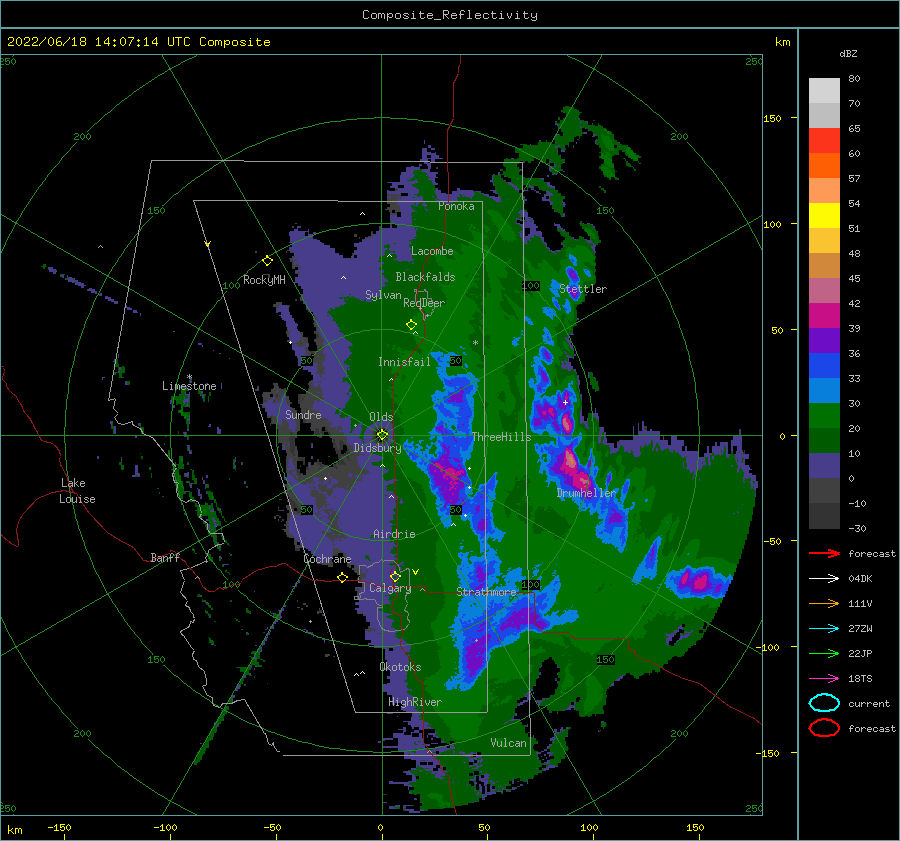Click the 80 dBZ light gray swatch
This screenshot has width=900, height=841.
824,91
